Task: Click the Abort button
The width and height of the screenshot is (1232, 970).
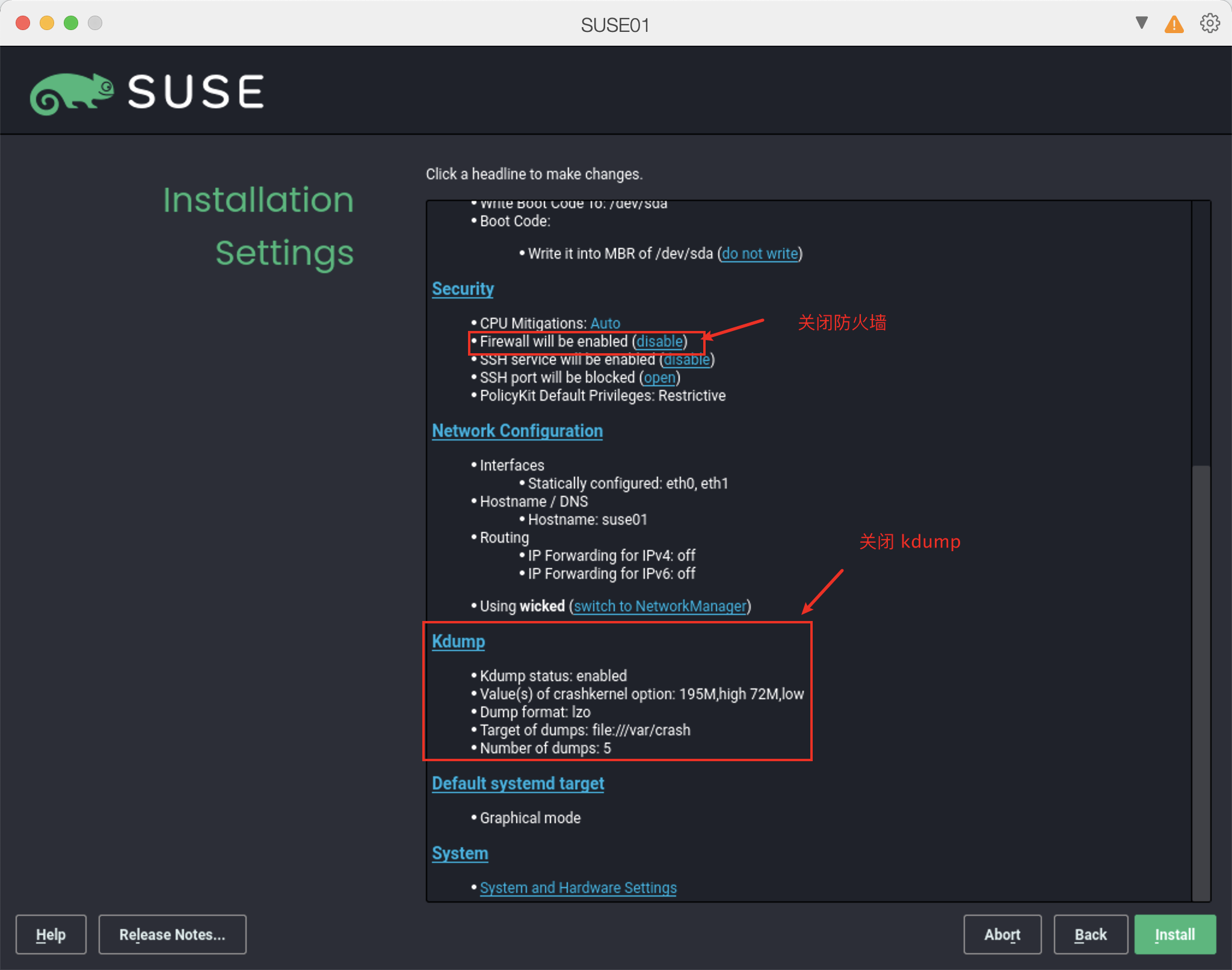Action: point(1002,934)
